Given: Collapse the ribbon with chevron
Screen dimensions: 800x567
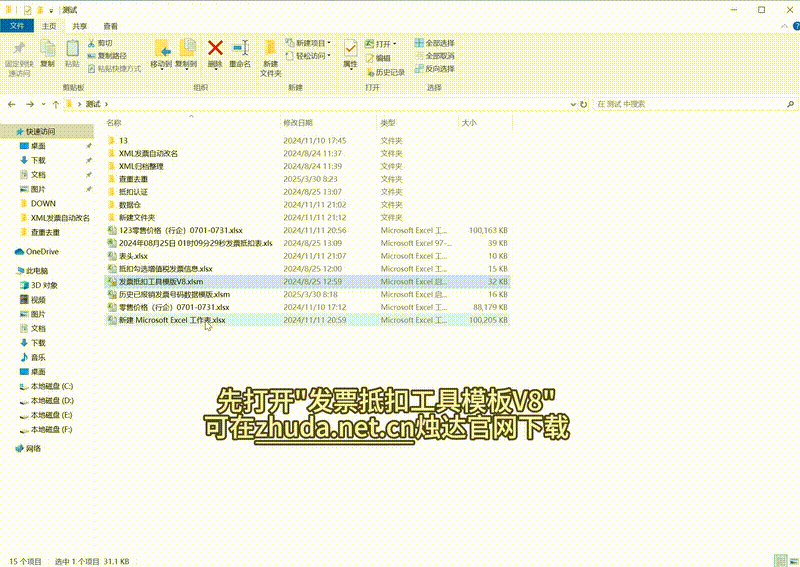Looking at the screenshot, I should coord(784,26).
